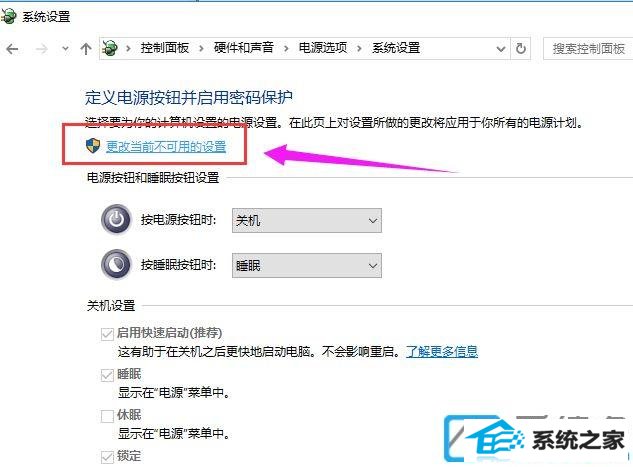
Task: Click the power button icon
Action: 116,220
